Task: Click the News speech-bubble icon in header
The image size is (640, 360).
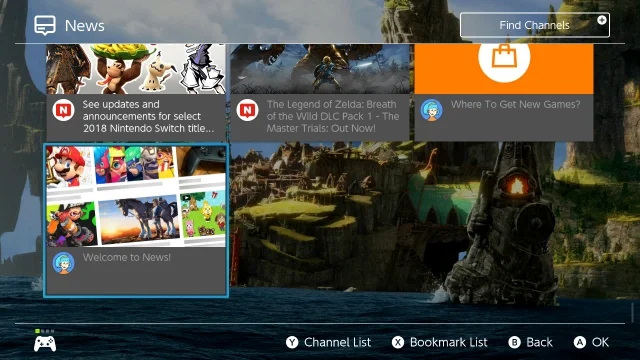Action: (44, 26)
